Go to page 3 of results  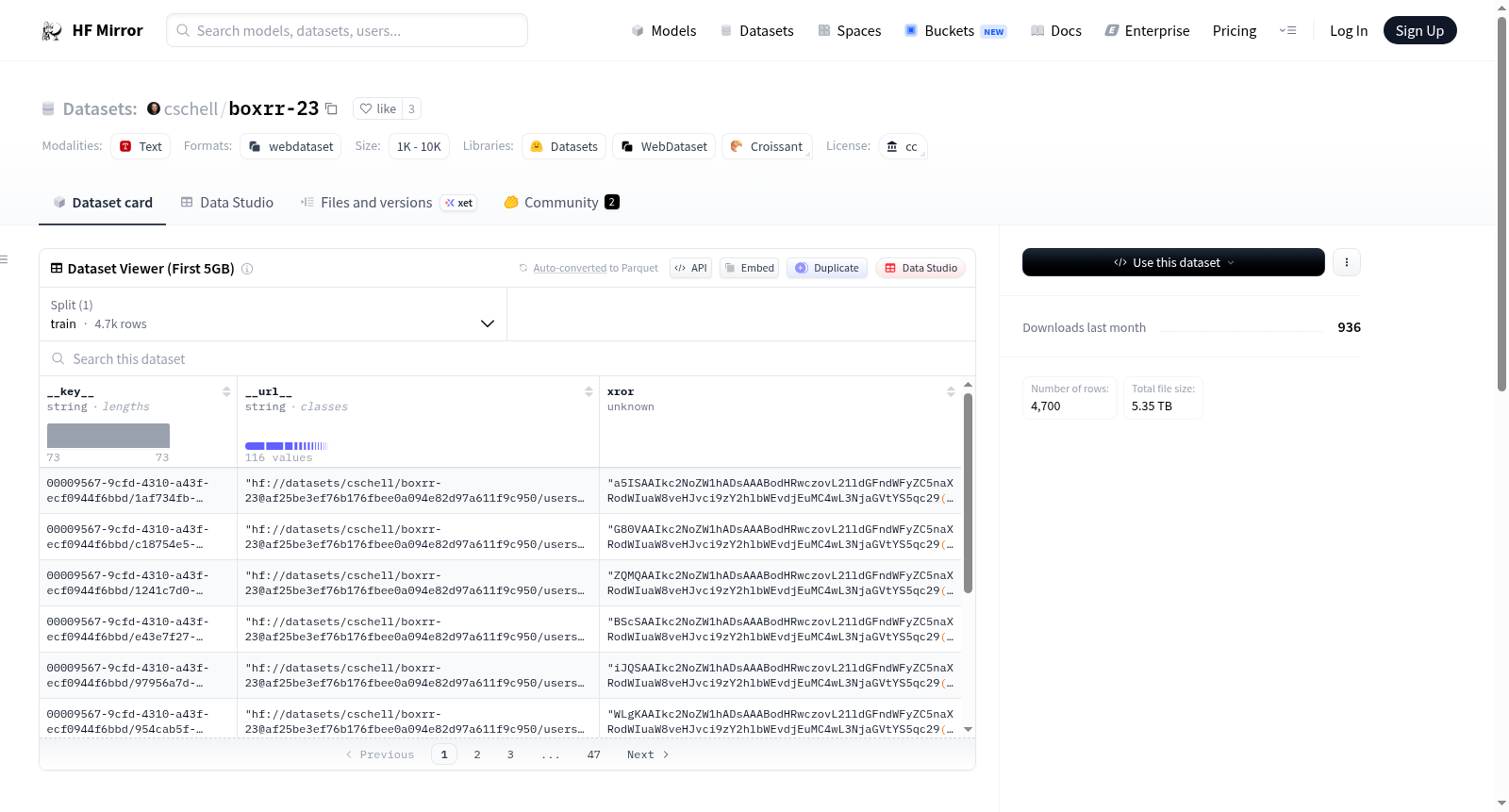510,754
